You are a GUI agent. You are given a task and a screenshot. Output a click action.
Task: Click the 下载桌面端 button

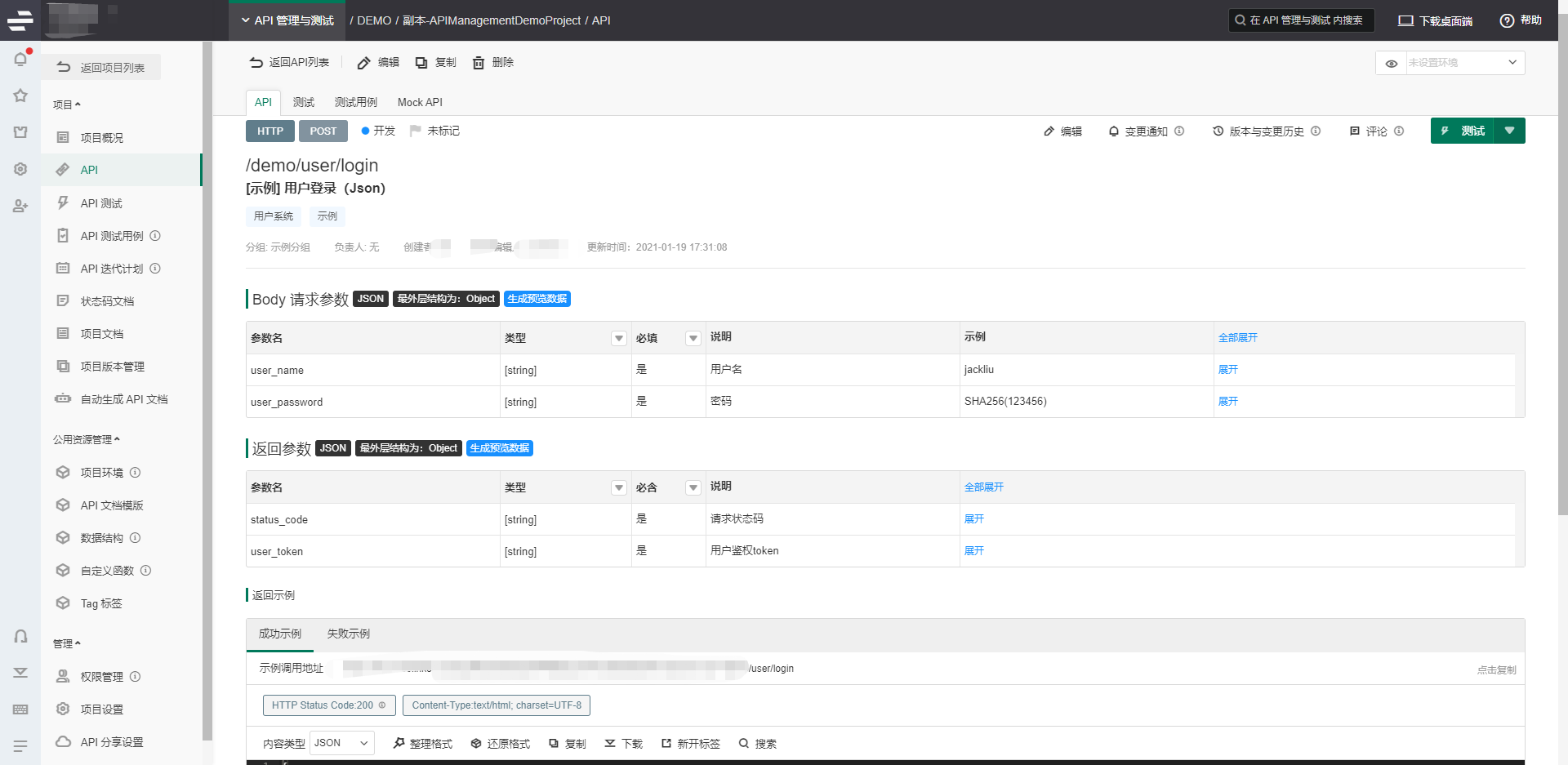point(1436,20)
